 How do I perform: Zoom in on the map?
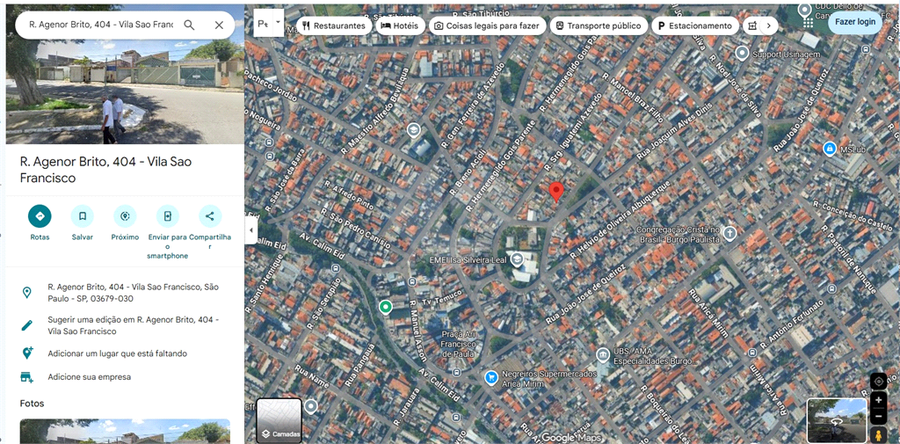pos(878,400)
